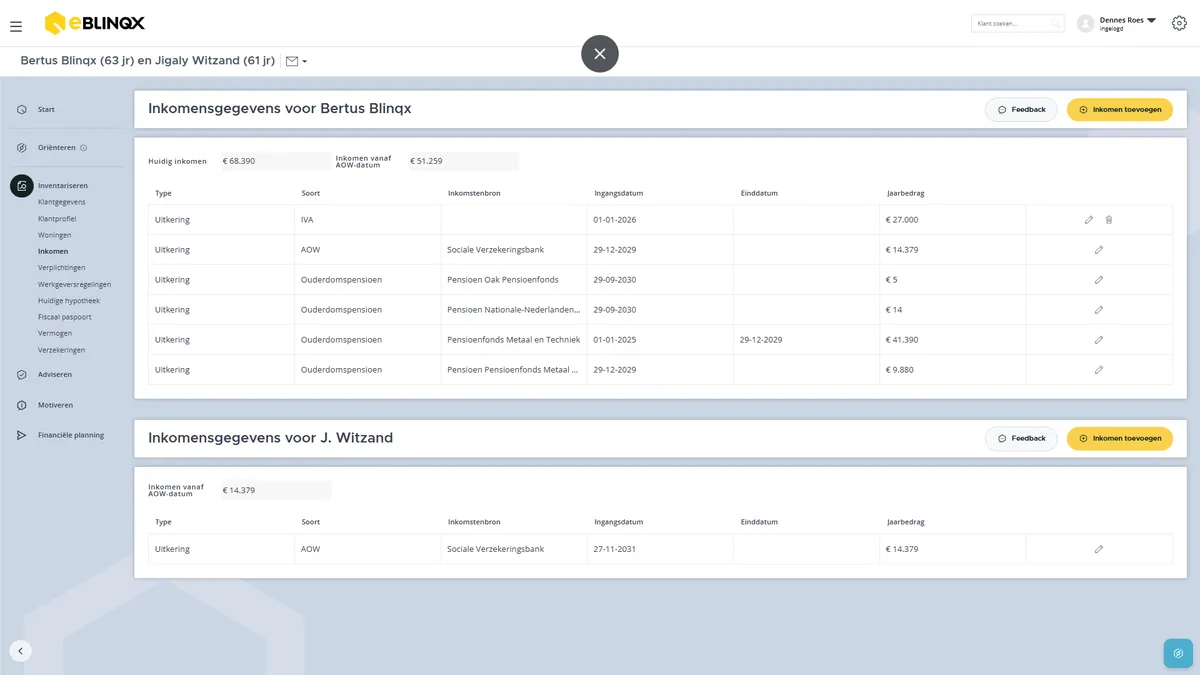The width and height of the screenshot is (1200, 675).
Task: Open the Dennes Roes user dropdown
Action: [x=1117, y=23]
